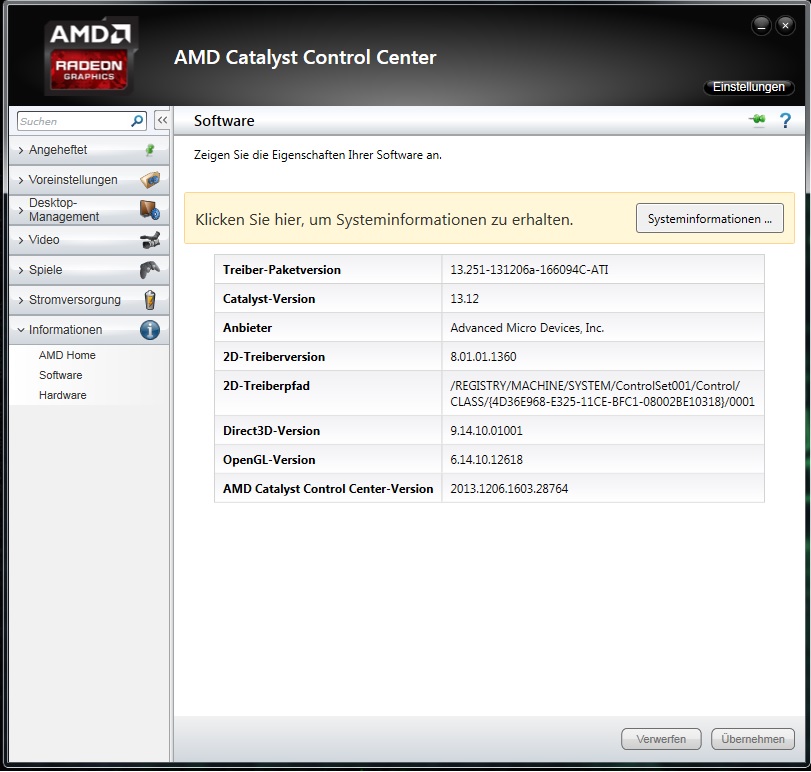
Task: Expand the Spiele section
Action: [x=89, y=270]
